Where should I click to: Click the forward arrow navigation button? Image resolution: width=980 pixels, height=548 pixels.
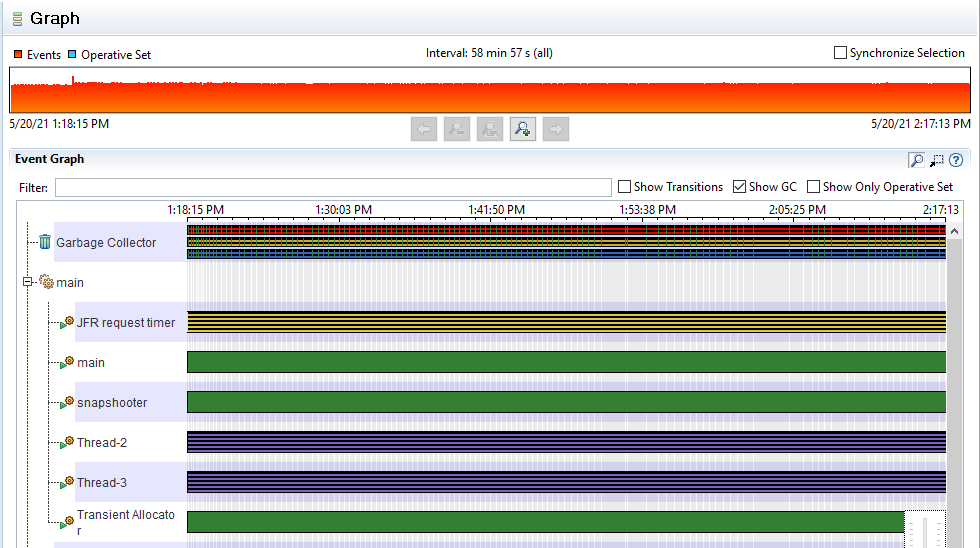pyautogui.click(x=556, y=129)
